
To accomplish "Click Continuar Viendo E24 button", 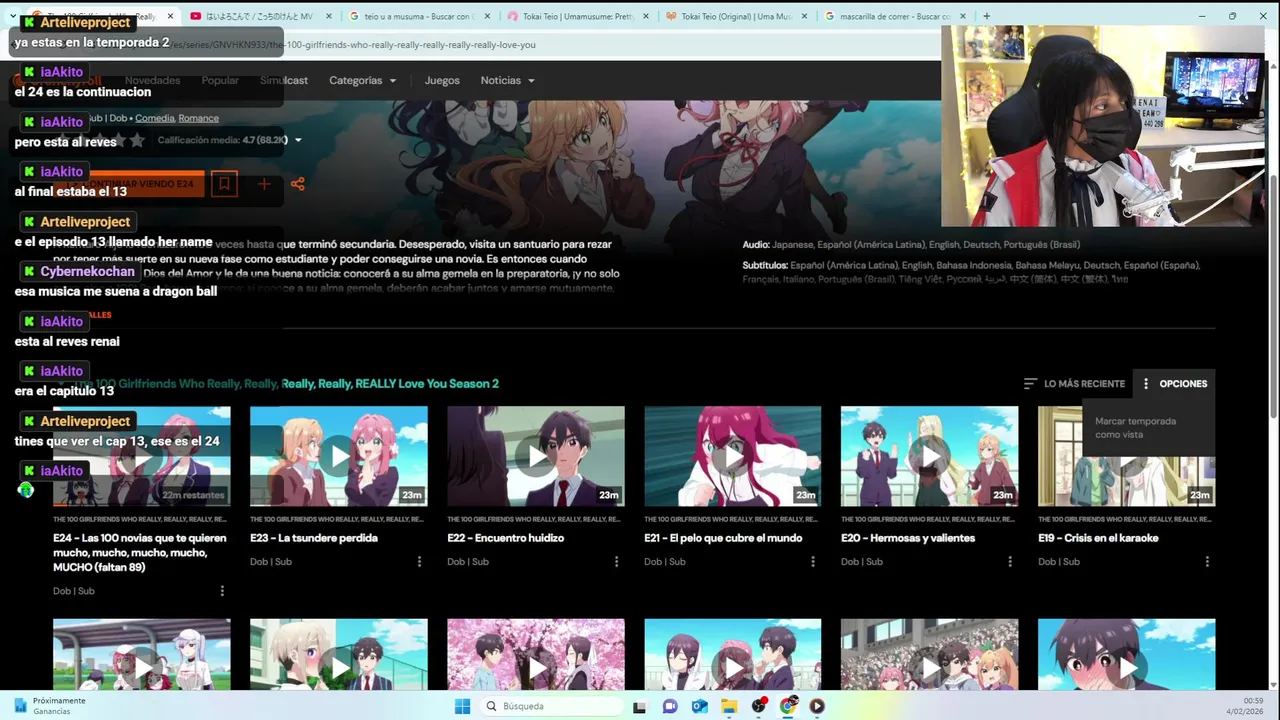I will point(129,184).
